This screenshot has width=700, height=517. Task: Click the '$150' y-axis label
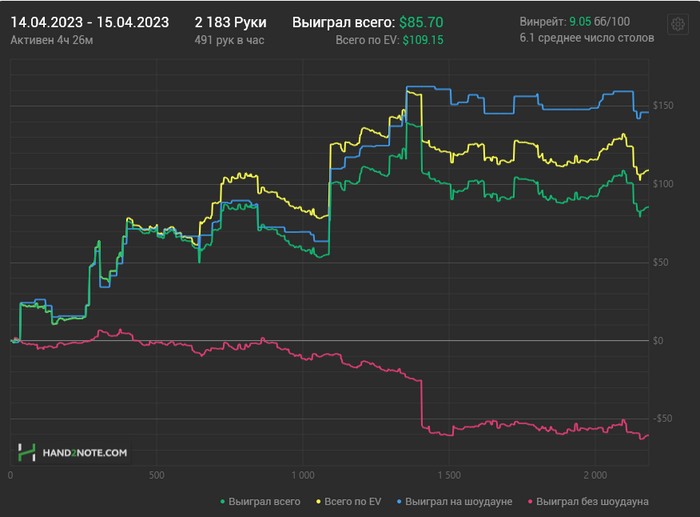[663, 106]
